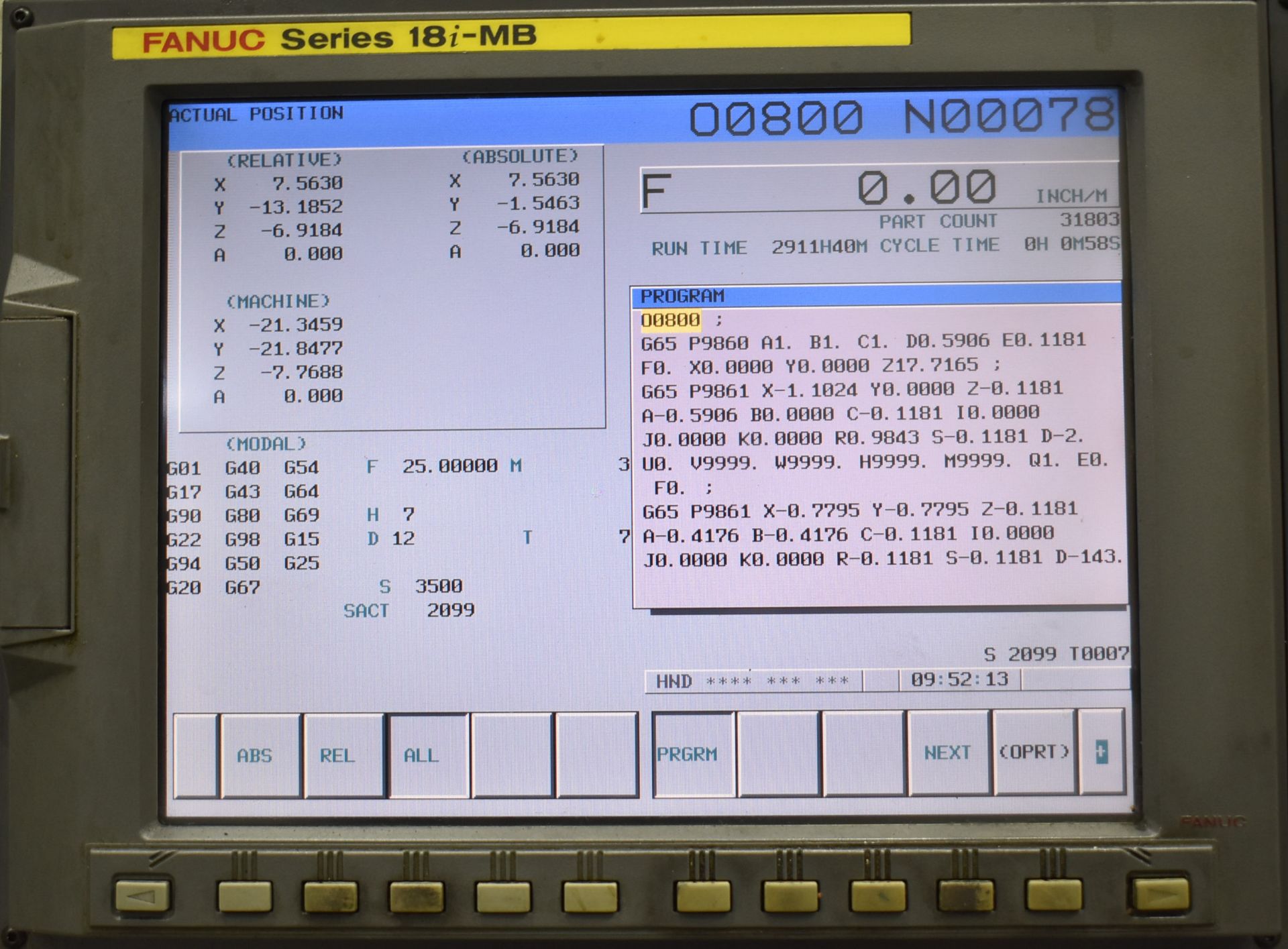
Task: Select the G65 P9861 X-0.7795 line
Action: [x=859, y=510]
